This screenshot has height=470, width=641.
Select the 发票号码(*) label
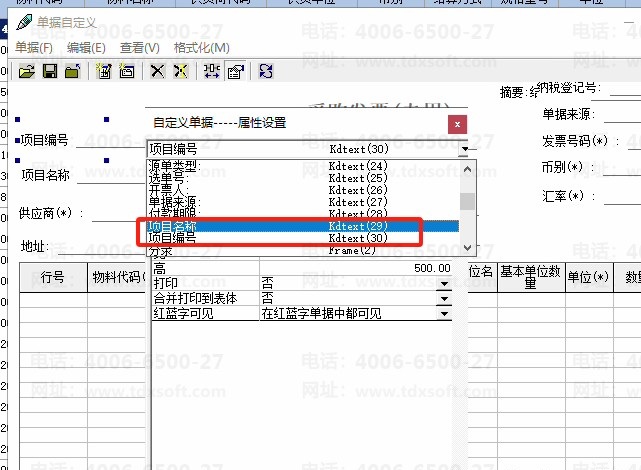(580, 141)
